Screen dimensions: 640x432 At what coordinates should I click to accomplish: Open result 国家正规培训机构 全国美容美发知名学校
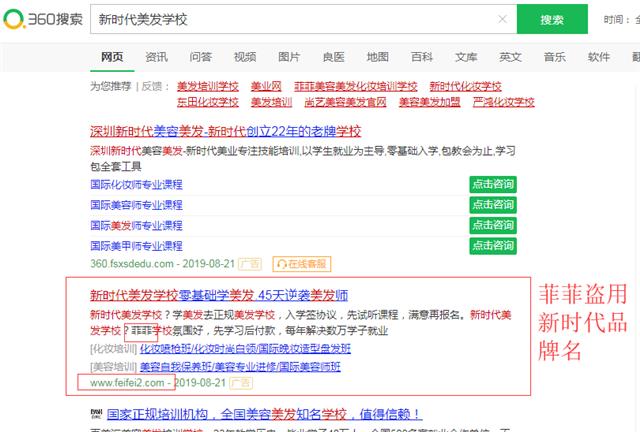pyautogui.click(x=264, y=414)
